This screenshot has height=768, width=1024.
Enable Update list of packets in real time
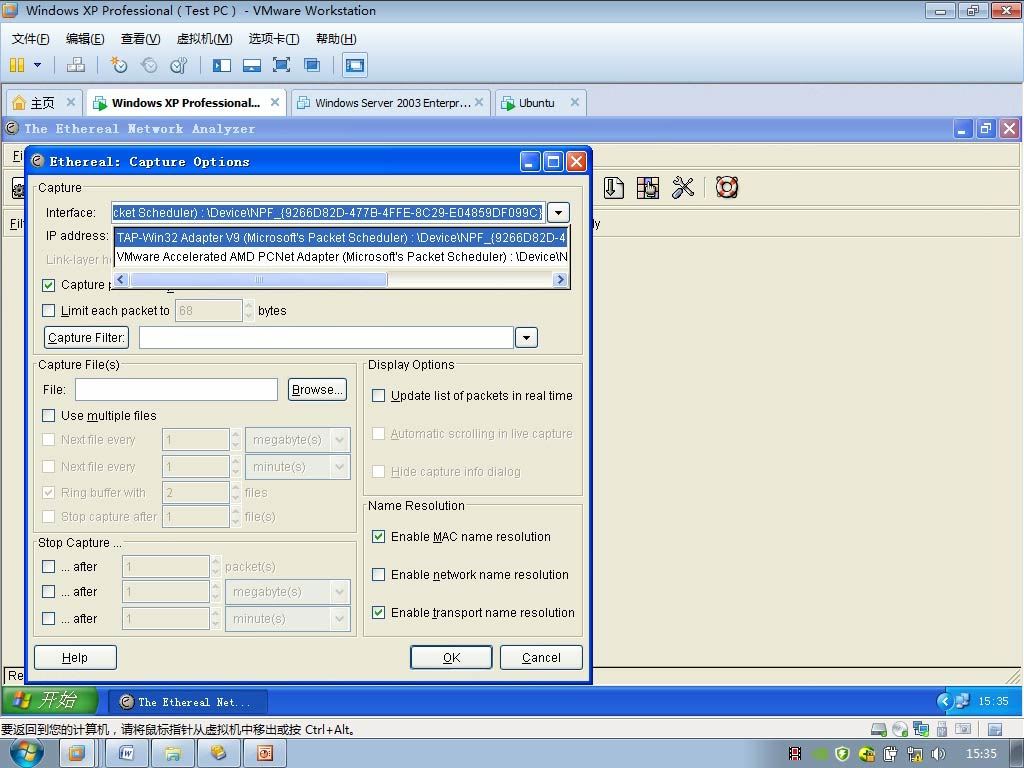click(378, 396)
